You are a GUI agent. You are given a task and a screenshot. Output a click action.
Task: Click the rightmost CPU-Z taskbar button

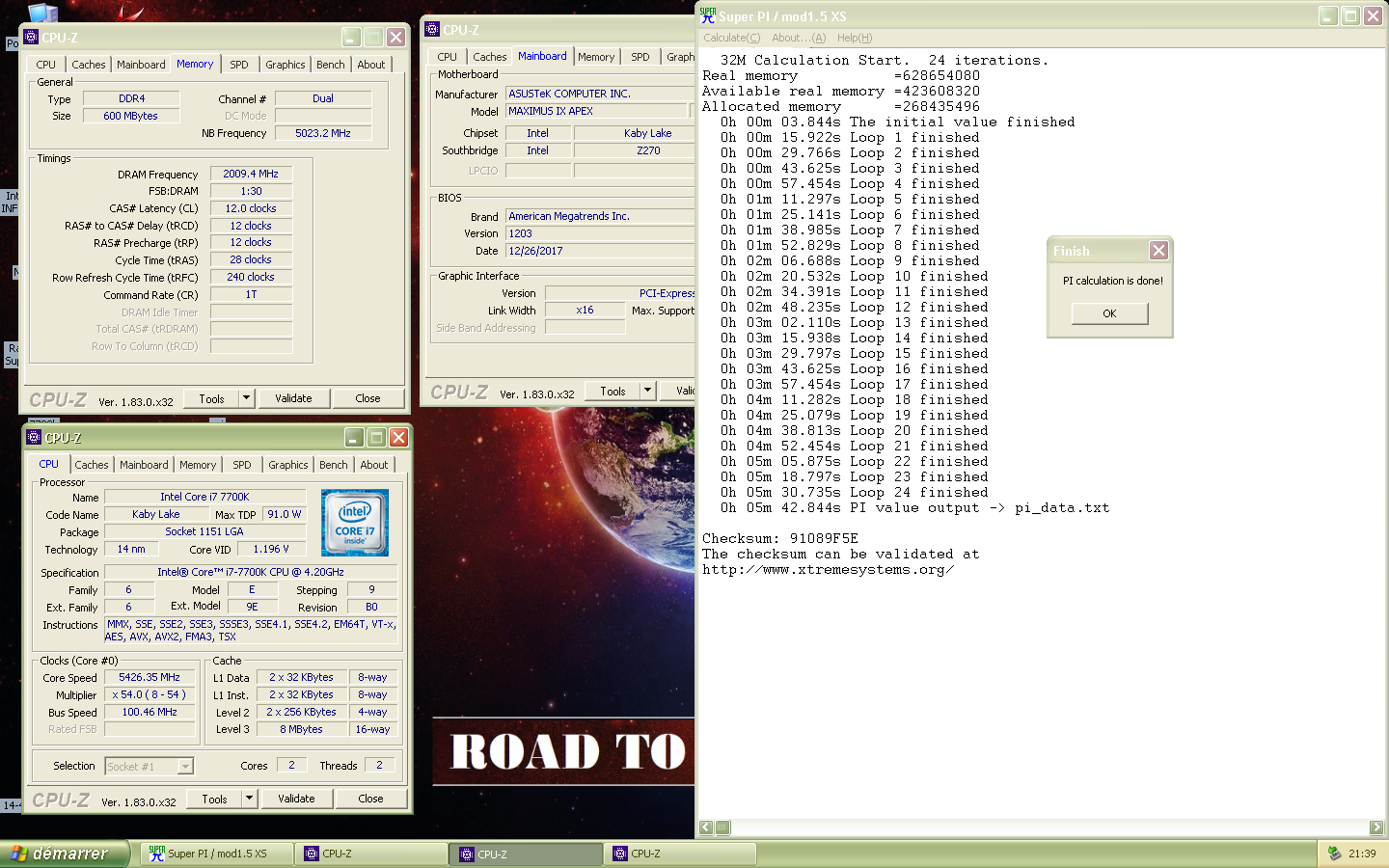[x=679, y=854]
